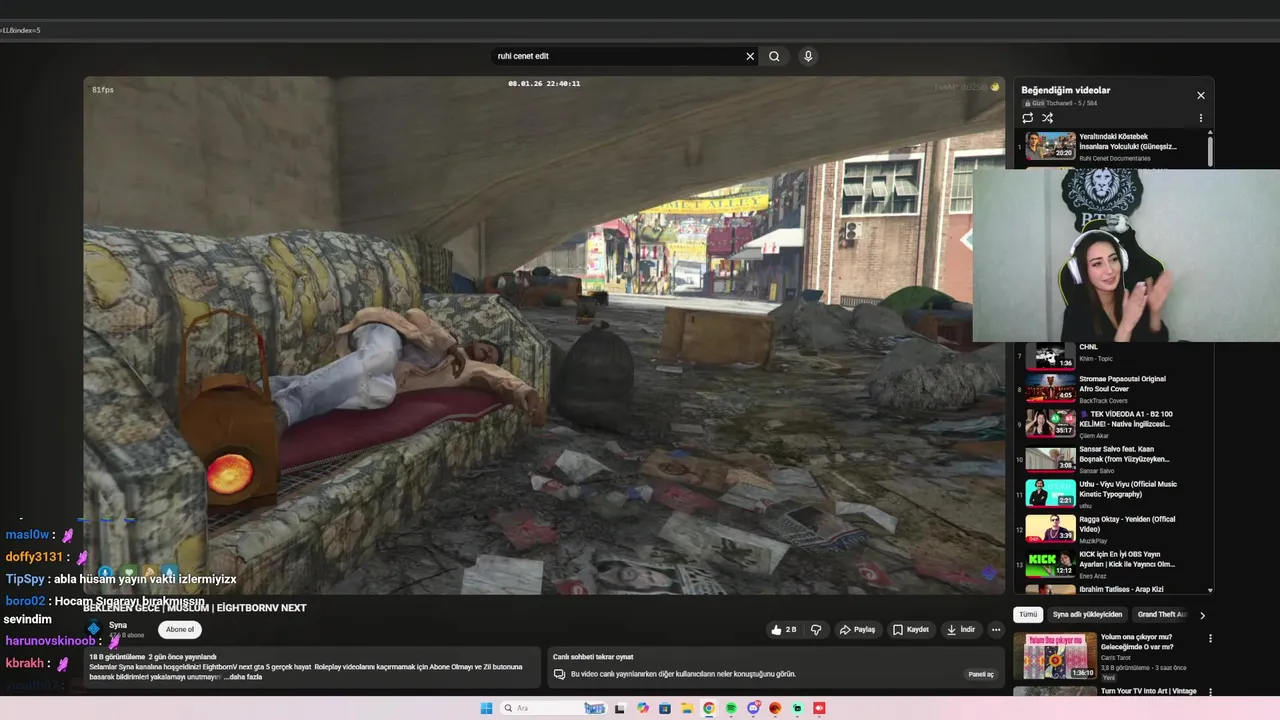Play Uthu - Viyu Viyu playlist item

coord(1110,494)
